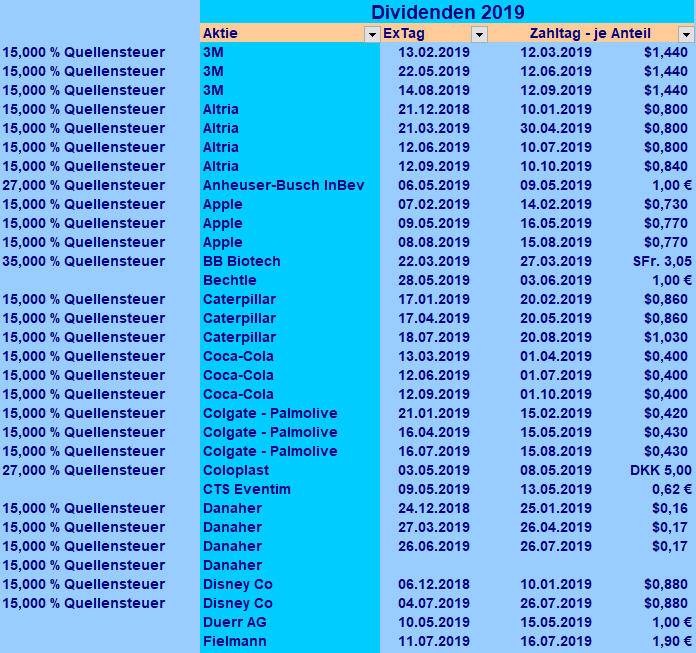Click the $0,16 Danaher dividend value
696x653 pixels.
pyautogui.click(x=670, y=508)
